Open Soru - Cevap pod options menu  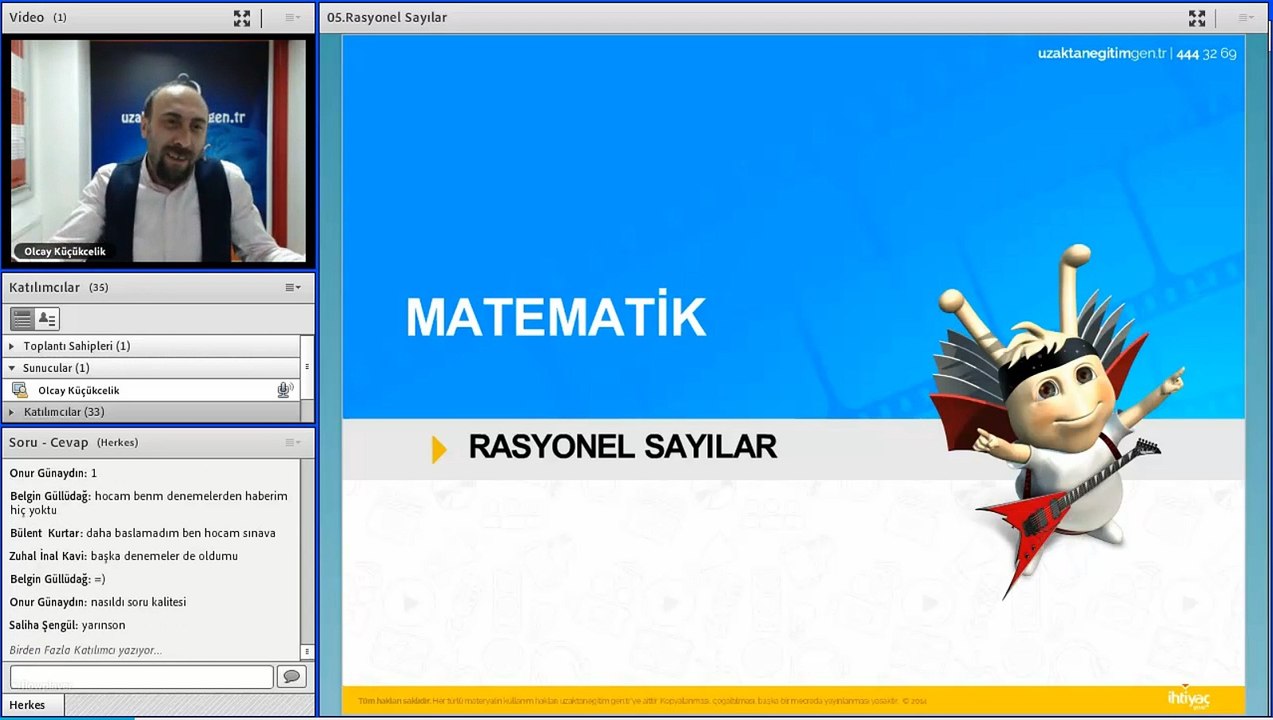[x=292, y=442]
